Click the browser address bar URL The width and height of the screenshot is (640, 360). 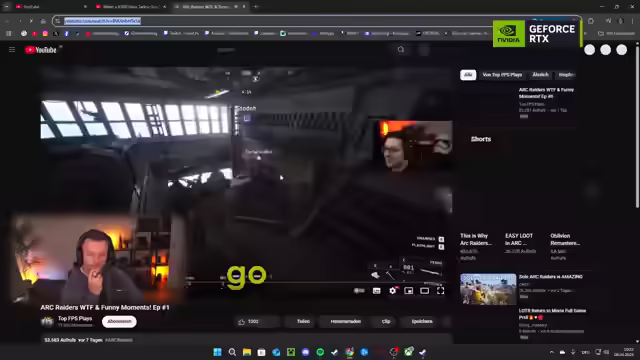[x=102, y=21]
